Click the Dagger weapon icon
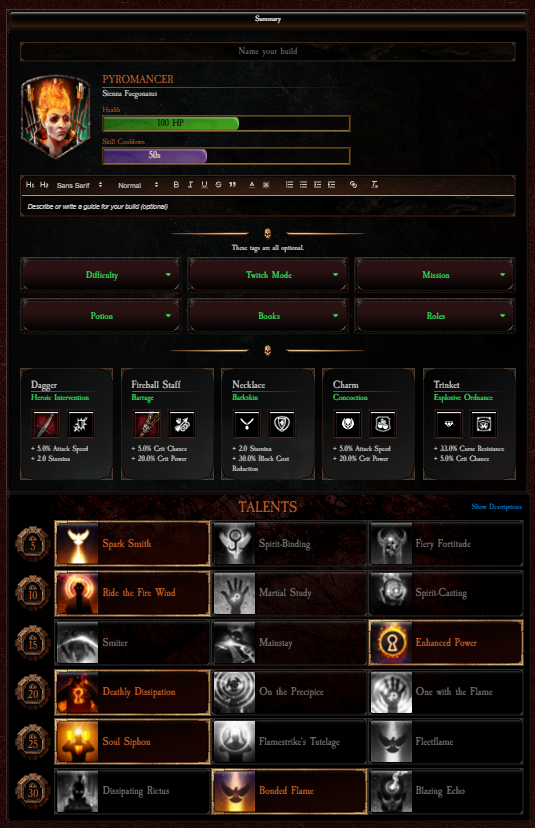535x828 pixels. pos(46,424)
